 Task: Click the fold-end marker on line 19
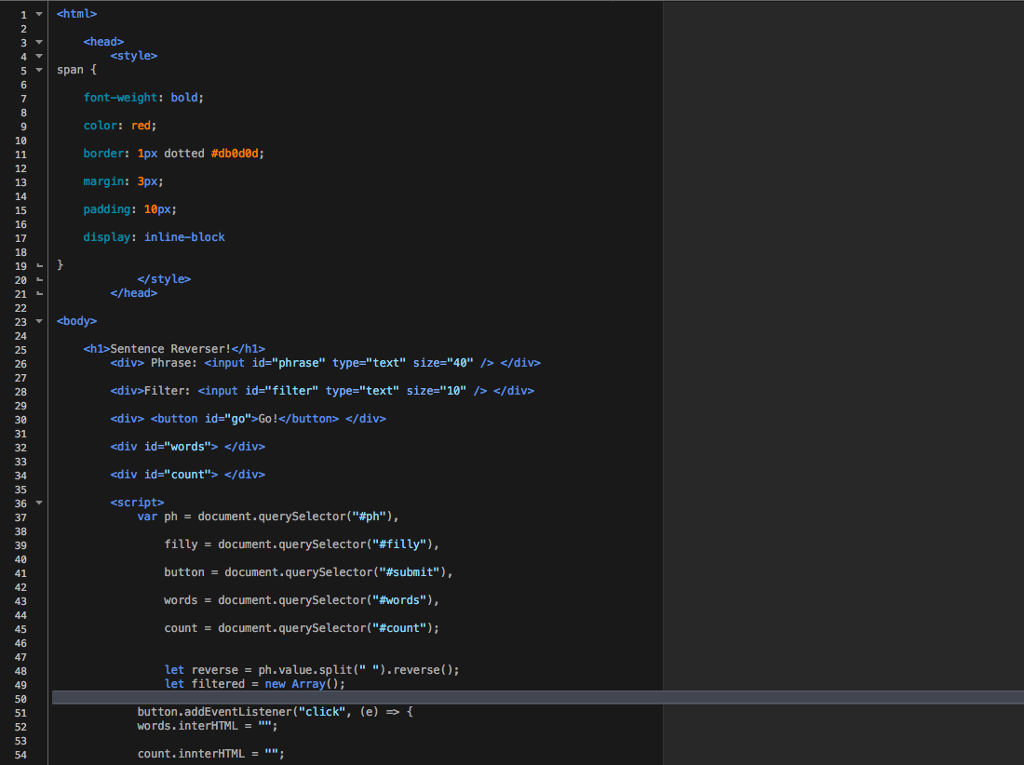(x=38, y=264)
